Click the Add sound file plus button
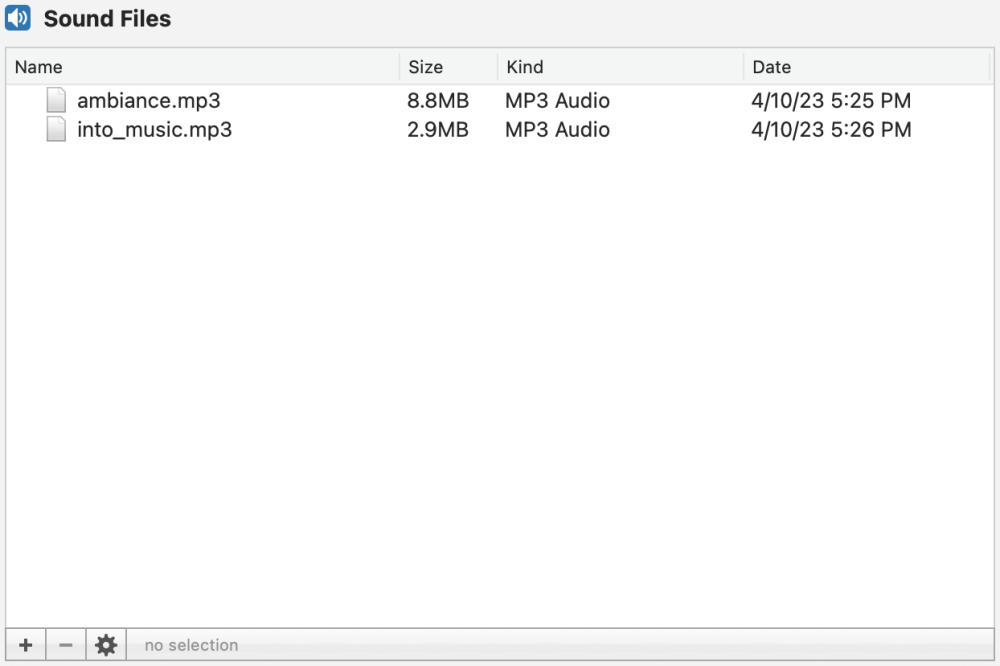This screenshot has width=1000, height=666. click(26, 645)
